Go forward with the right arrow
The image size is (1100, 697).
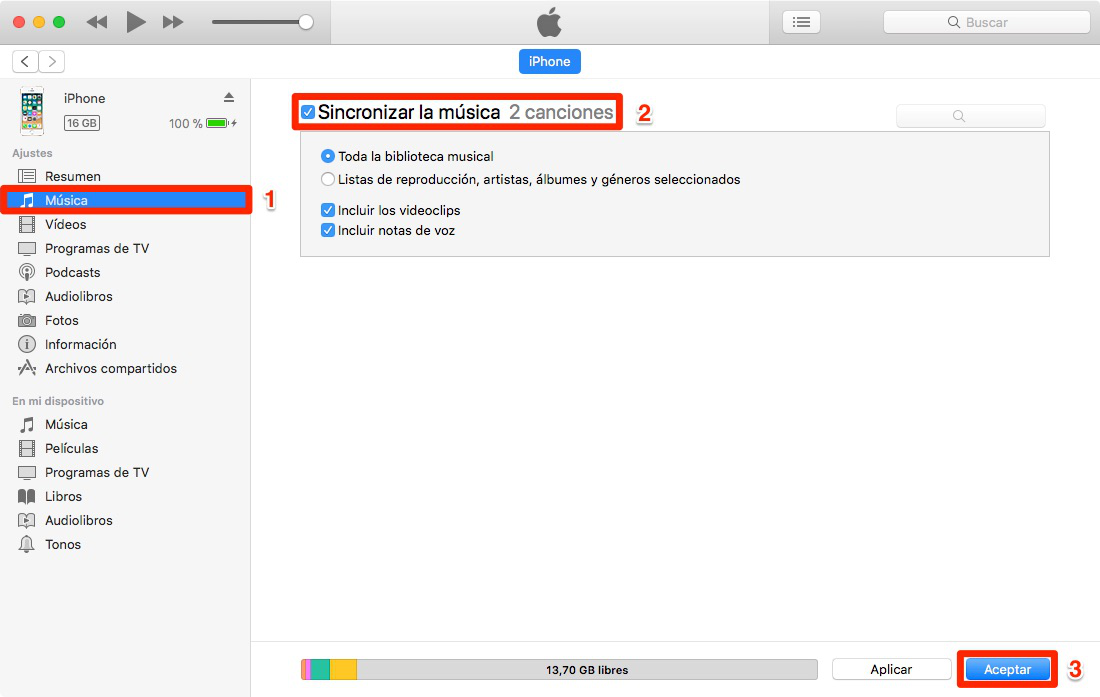tap(52, 62)
